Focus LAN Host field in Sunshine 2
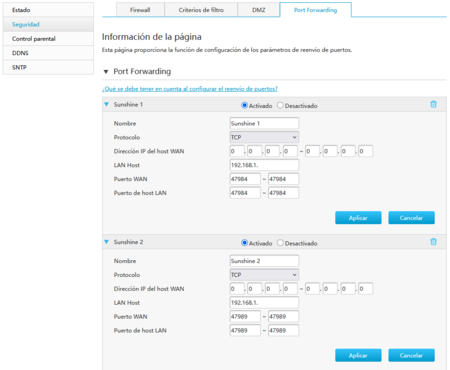Screen dimensions: 450x370 click(264, 303)
